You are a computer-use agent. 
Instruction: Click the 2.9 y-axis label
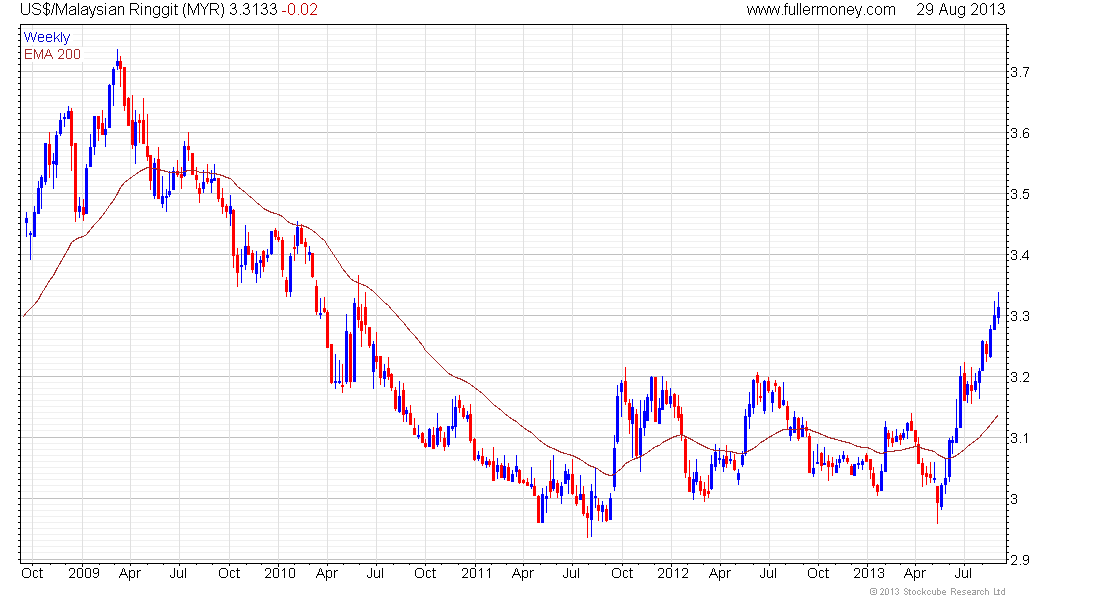coord(1019,560)
